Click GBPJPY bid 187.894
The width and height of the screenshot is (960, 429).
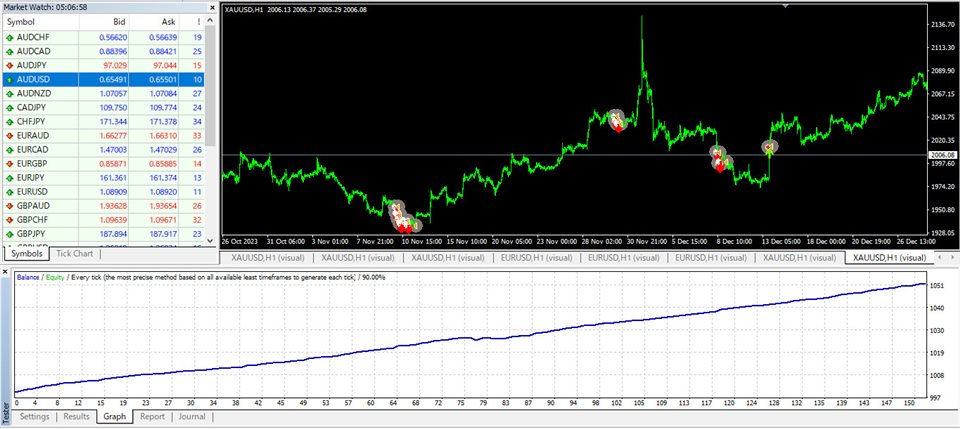(113, 234)
